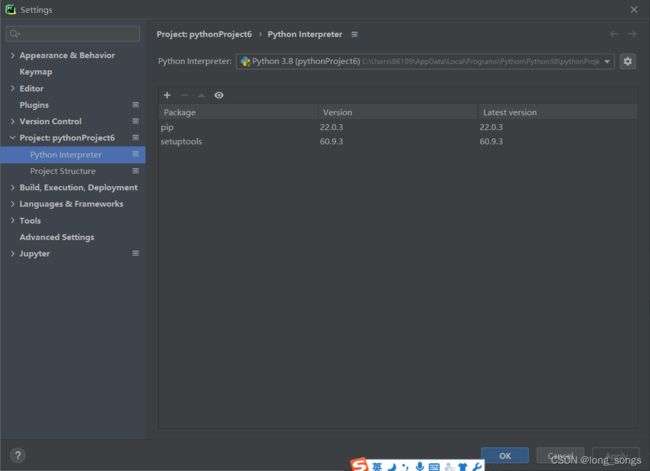Expand Languages & Frameworks section
This screenshot has width=650, height=471.
point(12,204)
